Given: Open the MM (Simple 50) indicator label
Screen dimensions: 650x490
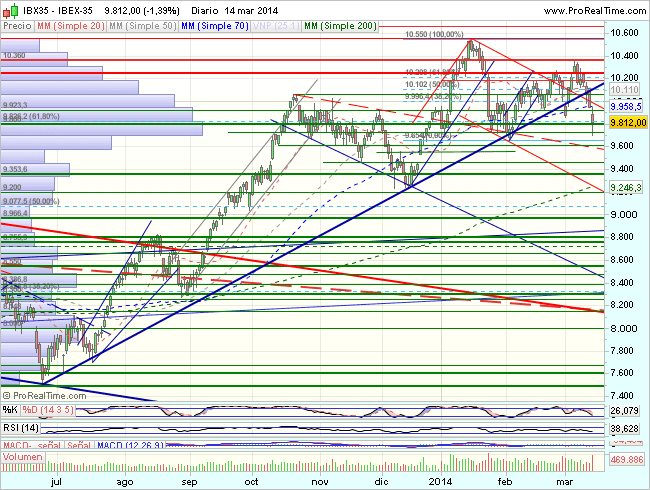Looking at the screenshot, I should (143, 26).
